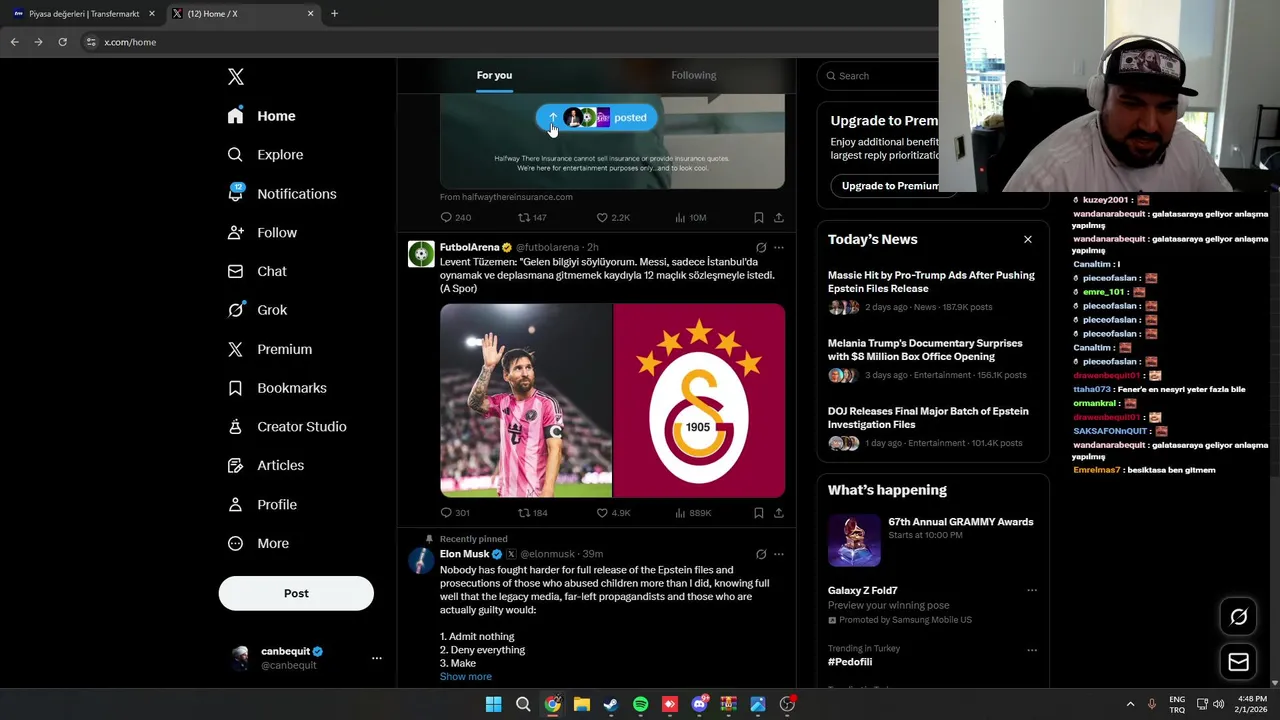Open Chat from the sidebar
The image size is (1280, 720).
tap(257, 271)
